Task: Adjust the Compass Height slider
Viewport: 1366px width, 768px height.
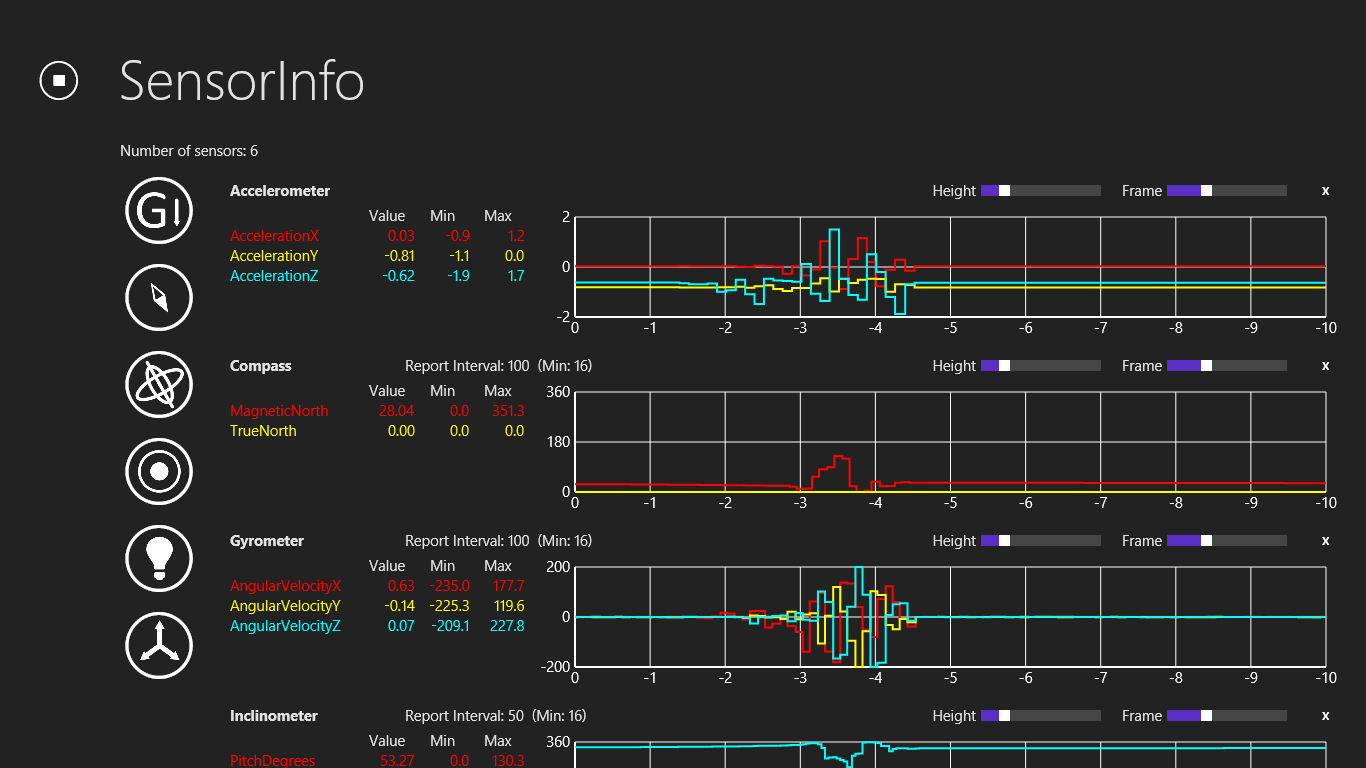Action: coord(1005,366)
